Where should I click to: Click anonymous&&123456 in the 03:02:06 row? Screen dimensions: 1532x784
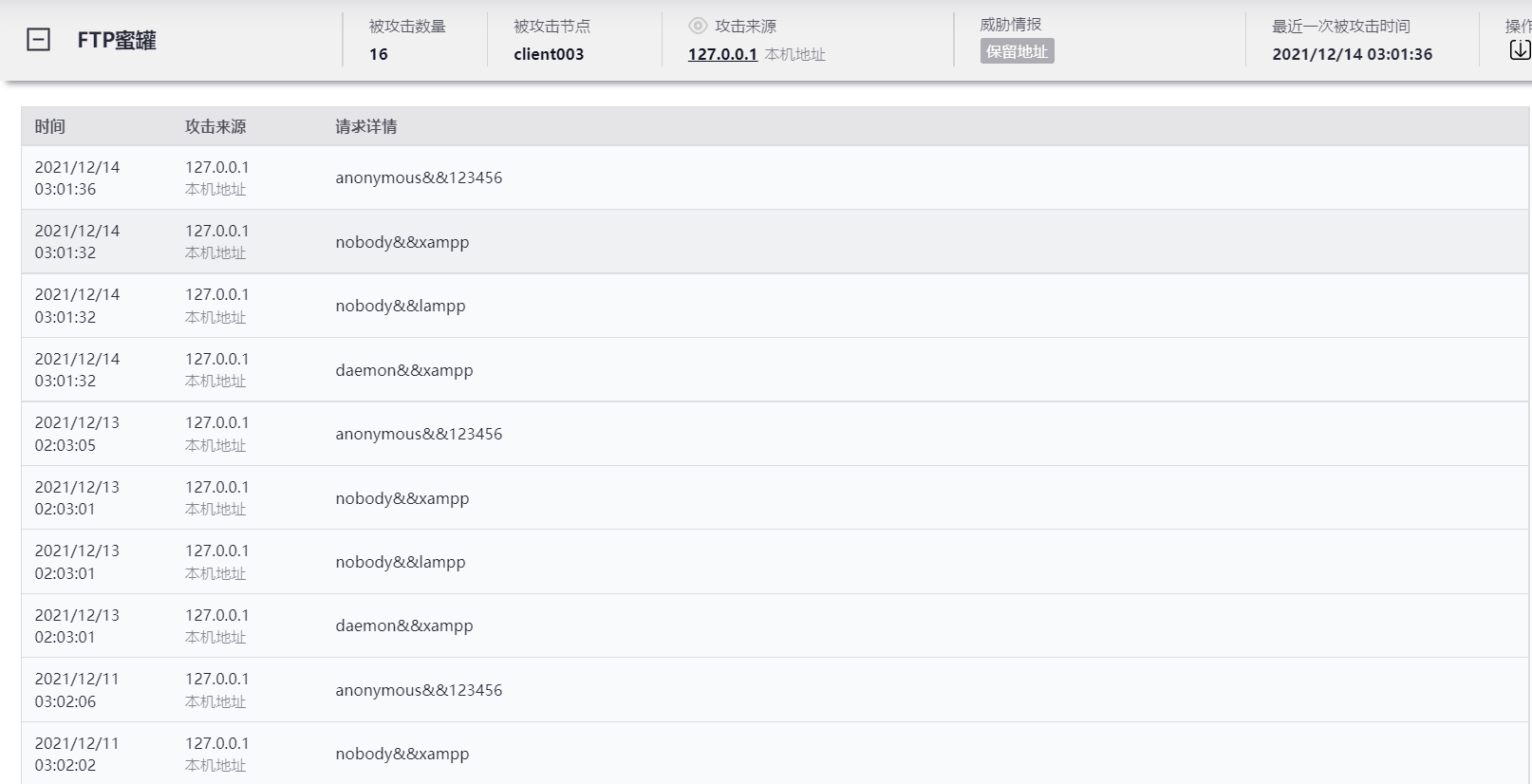[419, 690]
